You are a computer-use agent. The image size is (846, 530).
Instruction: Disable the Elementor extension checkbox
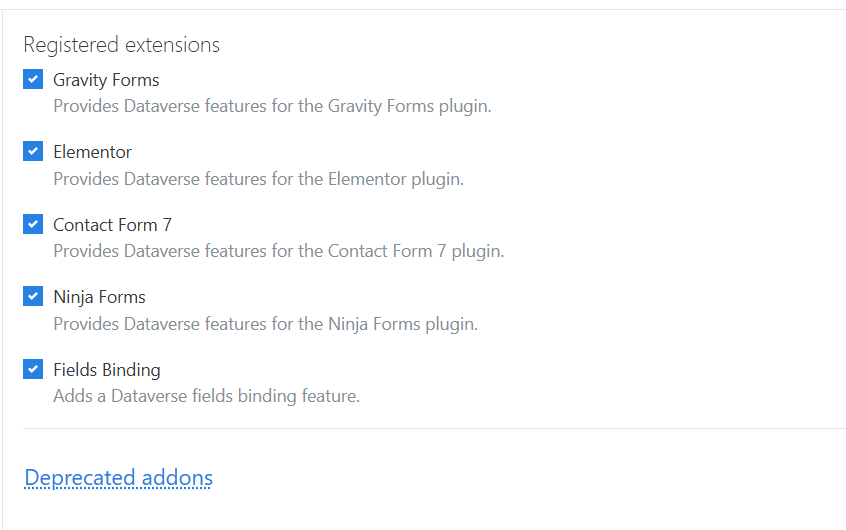click(x=33, y=152)
